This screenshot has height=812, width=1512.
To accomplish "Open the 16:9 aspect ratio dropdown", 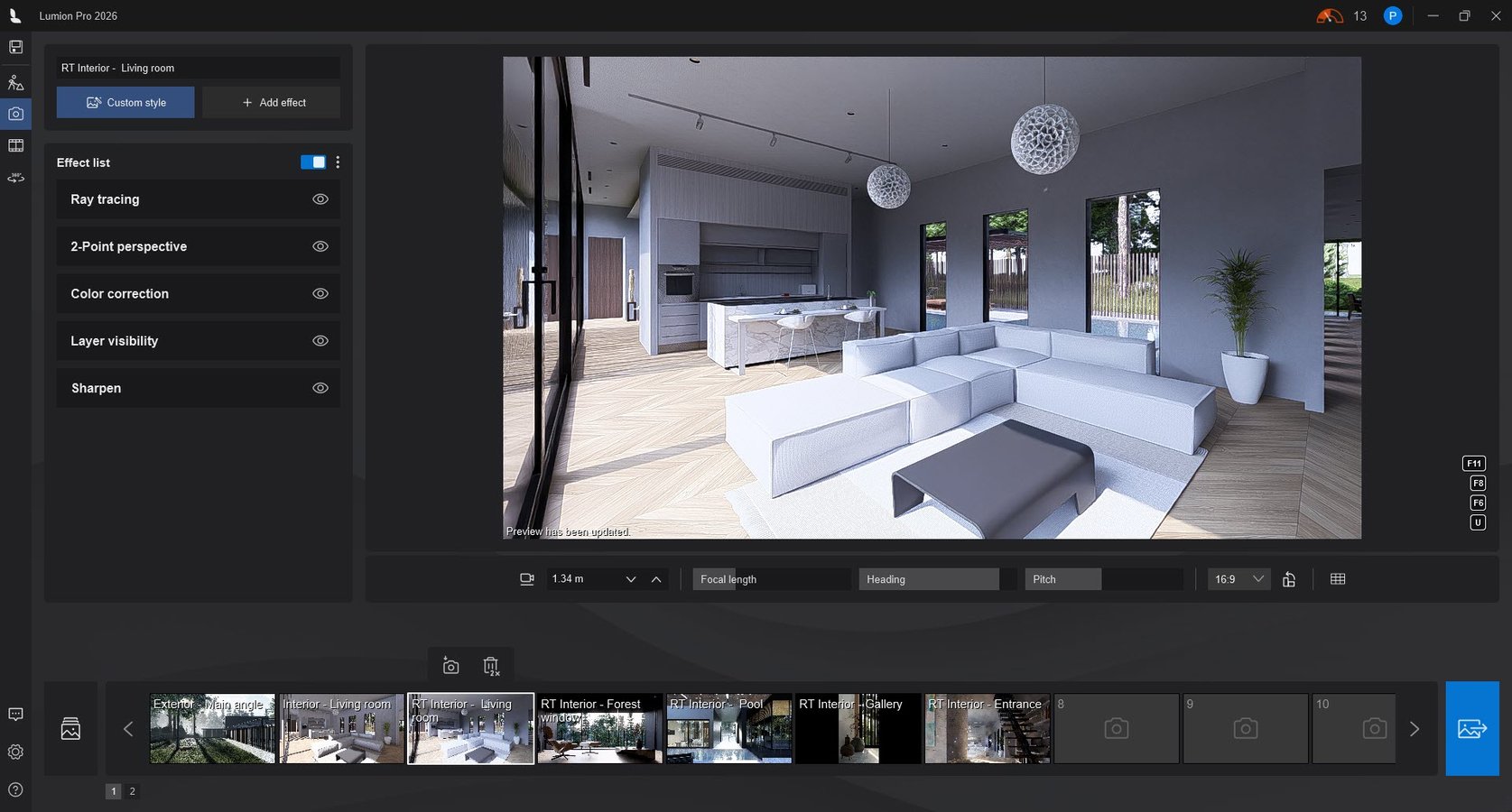I will 1238,579.
